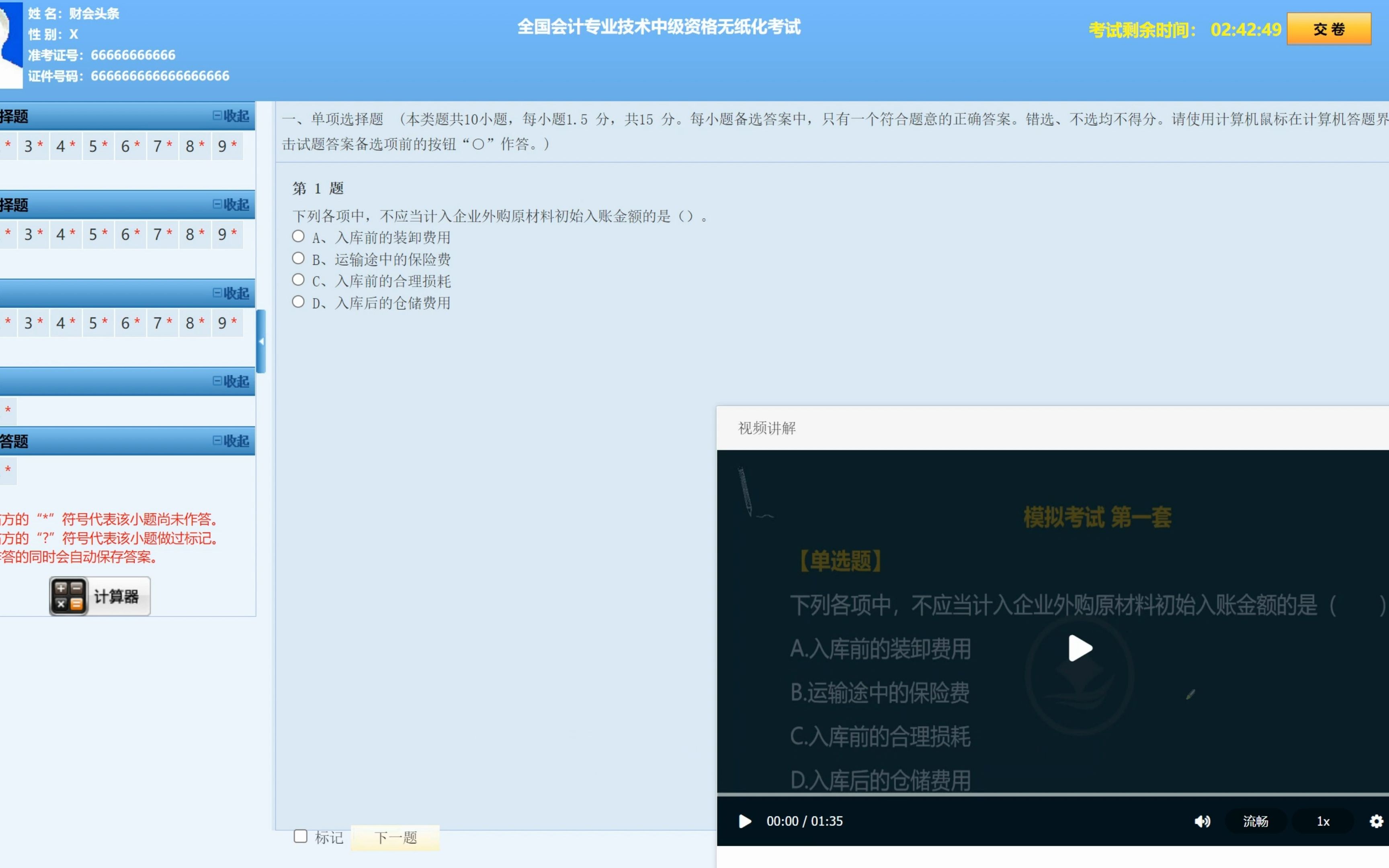1389x868 pixels.
Task: Collapse the 答题 section with 收起
Action: pyautogui.click(x=231, y=441)
